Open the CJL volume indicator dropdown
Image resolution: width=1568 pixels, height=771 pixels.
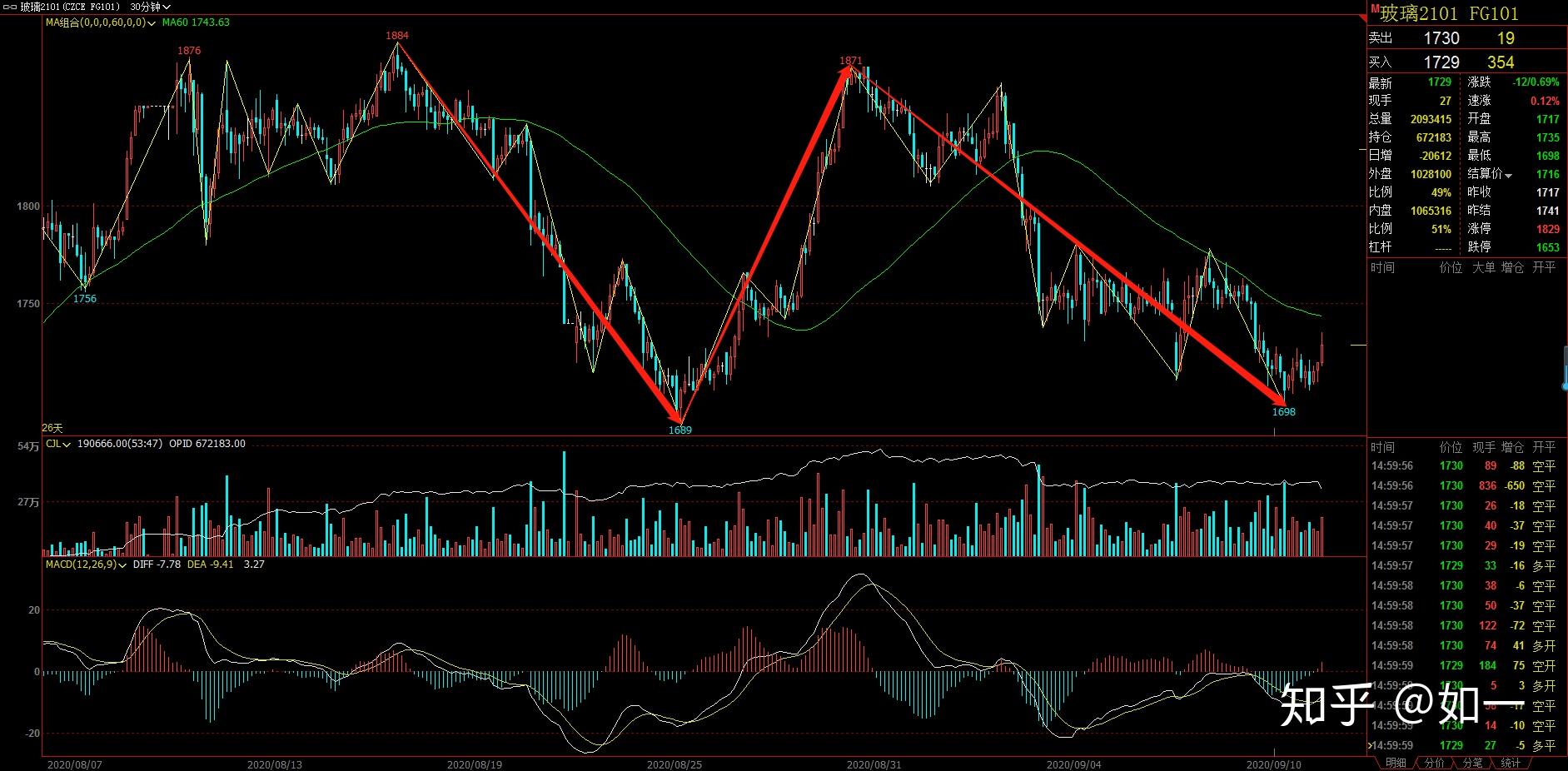tap(67, 444)
